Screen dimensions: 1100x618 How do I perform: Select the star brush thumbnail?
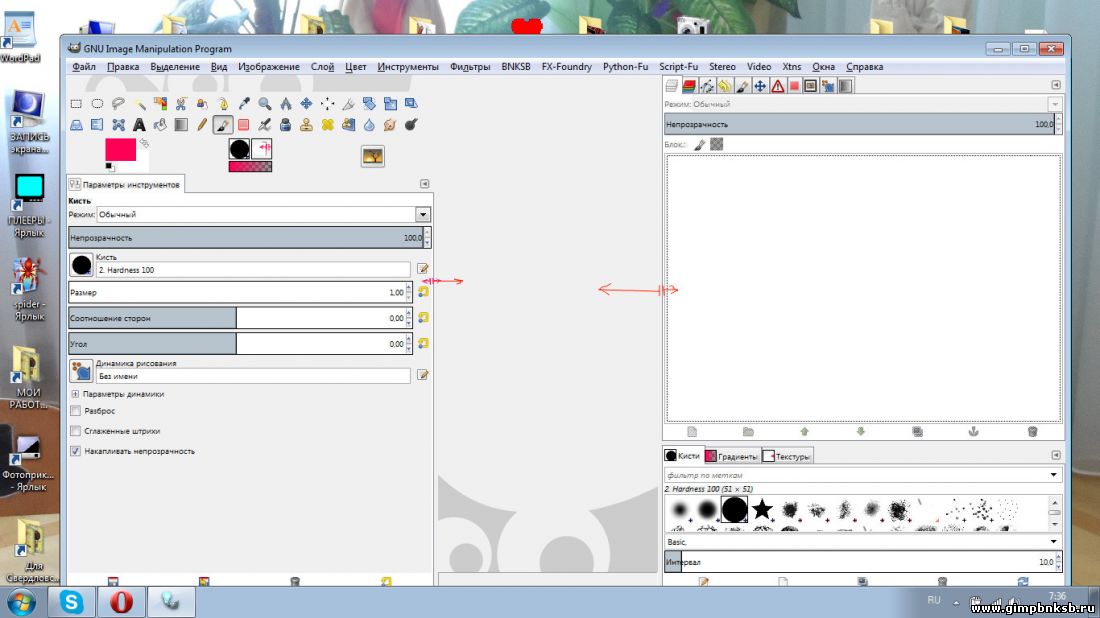762,509
